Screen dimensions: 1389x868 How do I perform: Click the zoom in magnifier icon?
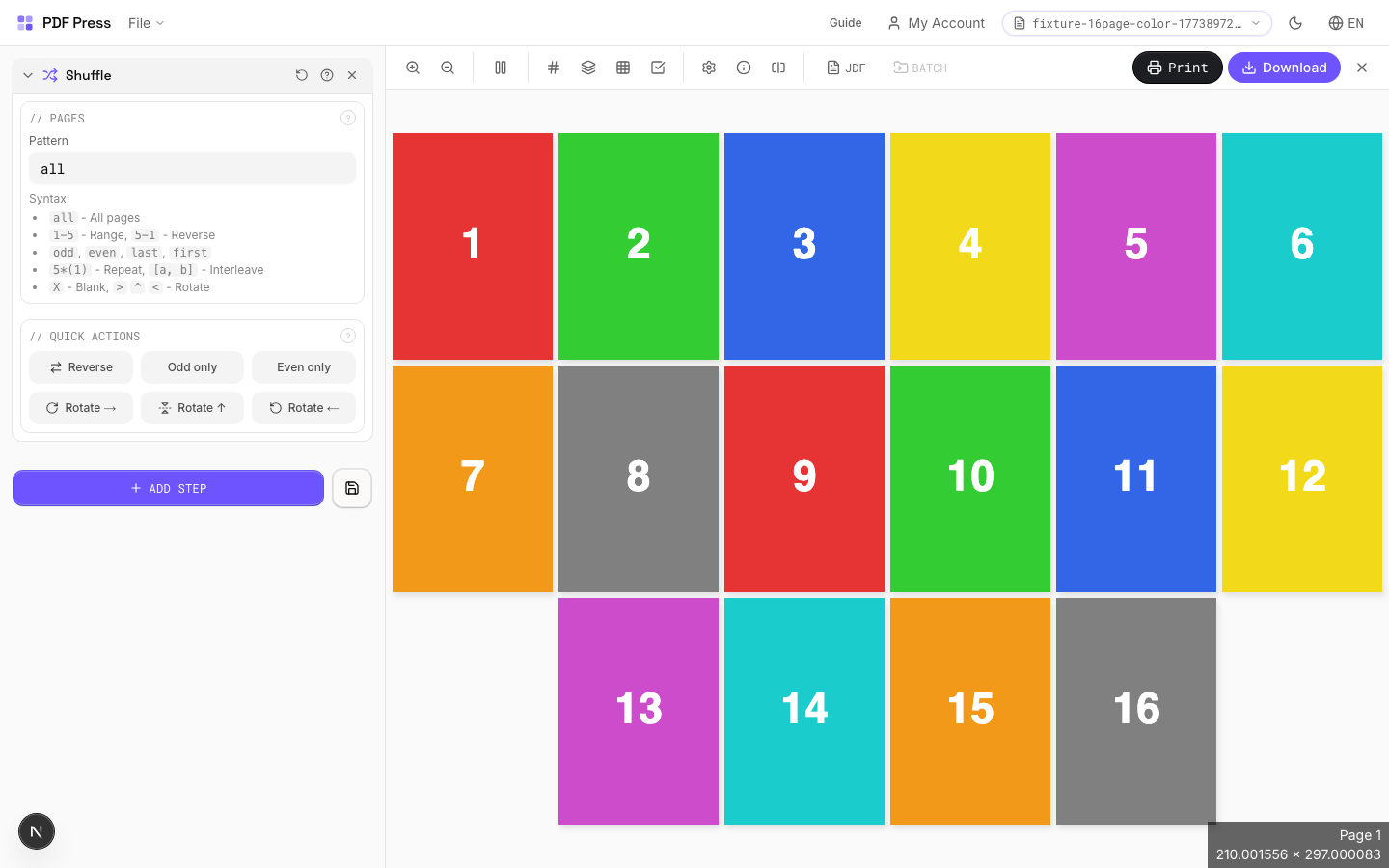(x=413, y=68)
